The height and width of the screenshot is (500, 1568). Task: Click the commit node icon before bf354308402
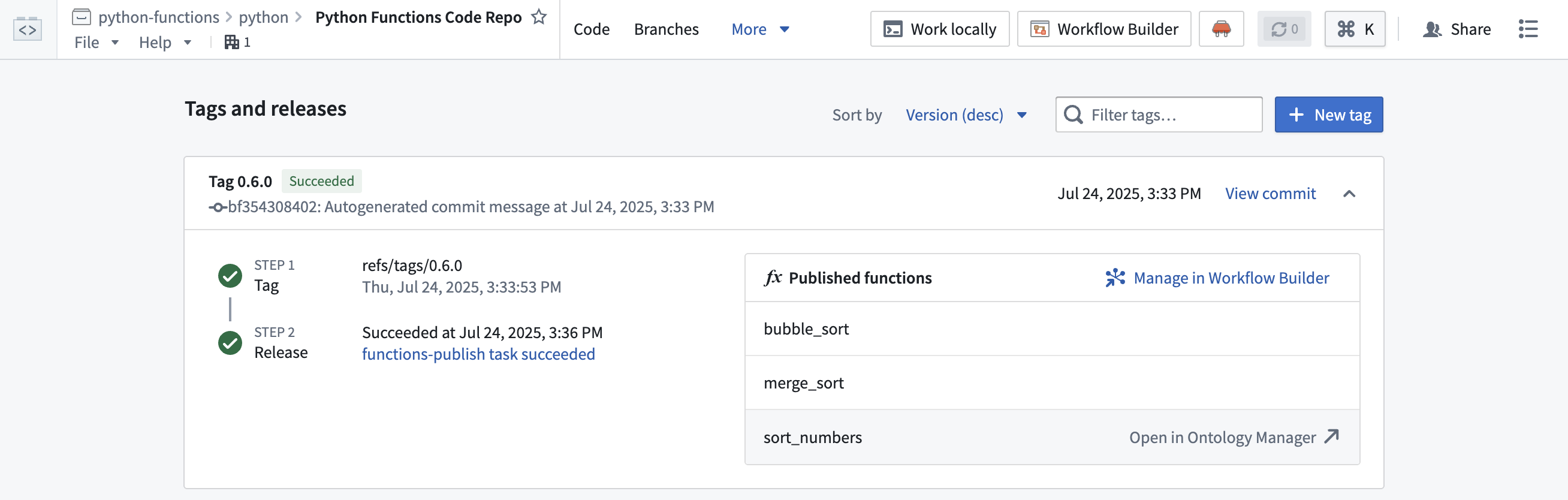click(218, 207)
